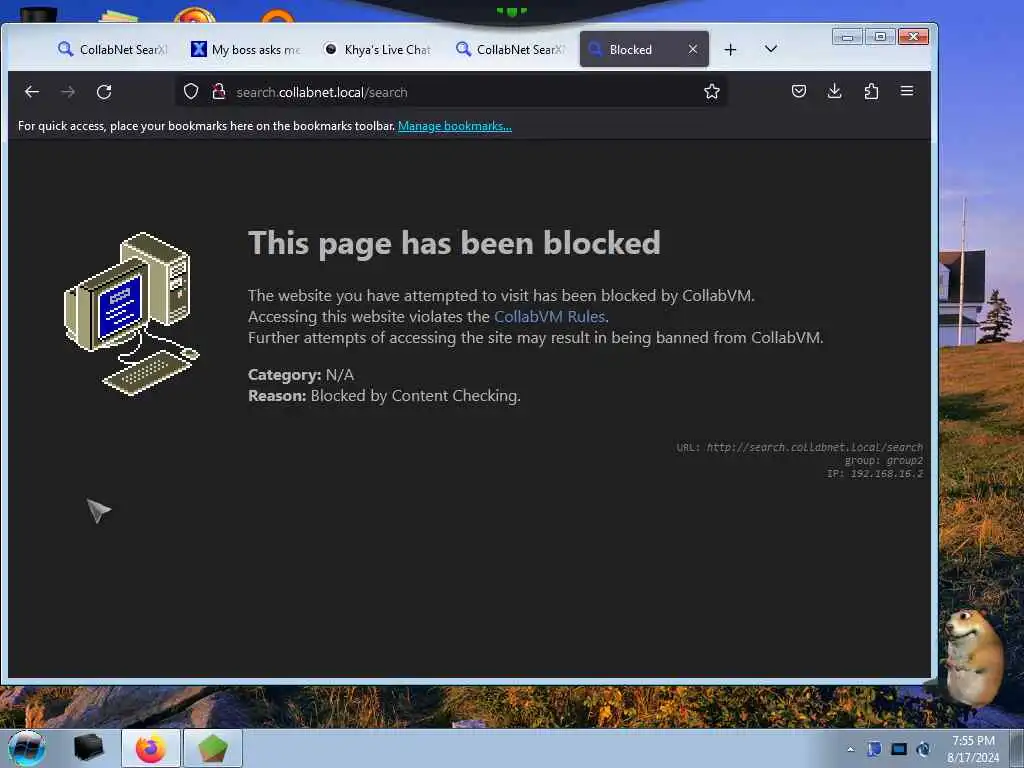The width and height of the screenshot is (1024, 768).
Task: Close the Blocked tab
Action: point(693,49)
